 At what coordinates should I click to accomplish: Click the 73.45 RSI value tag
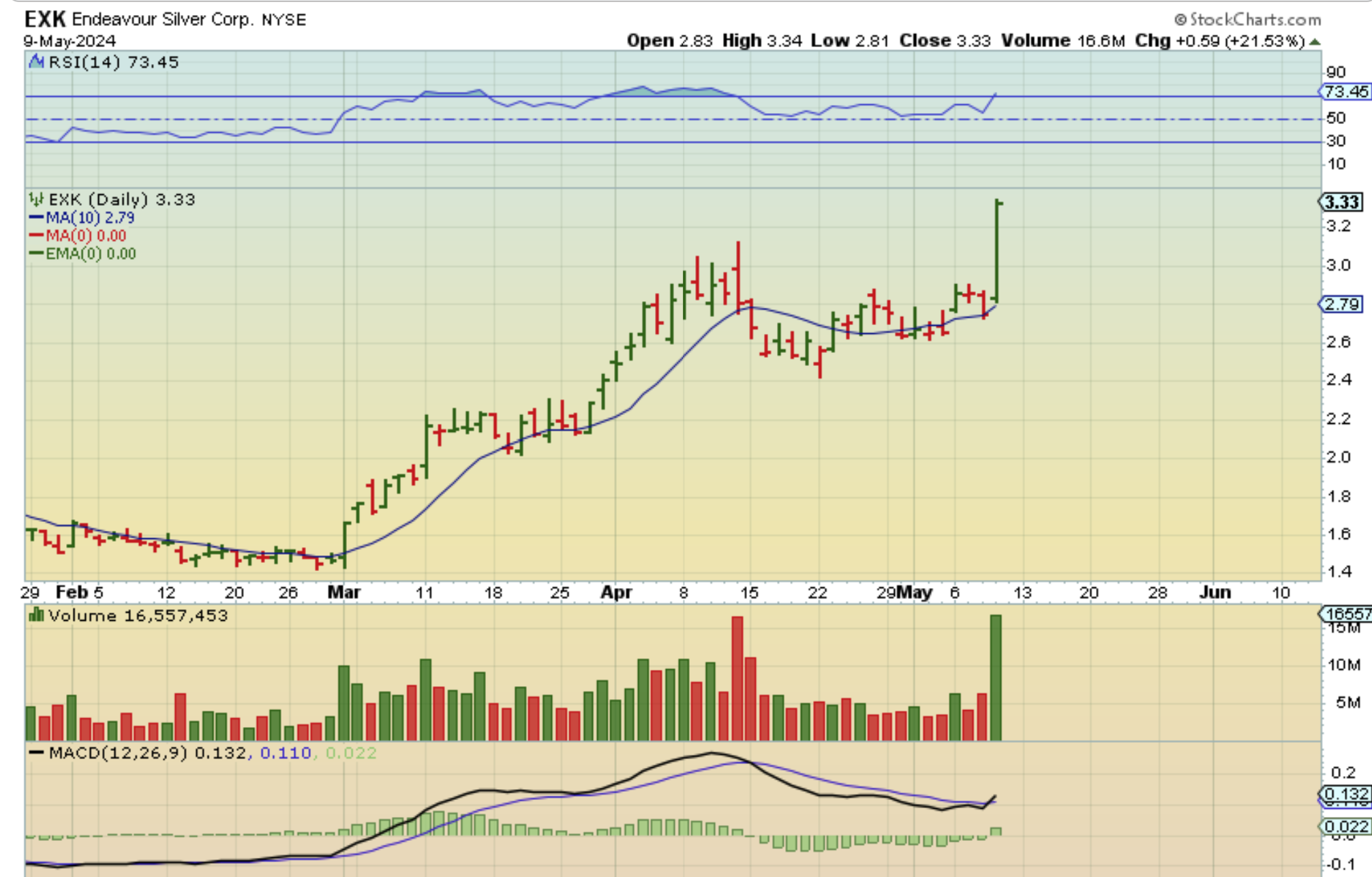(x=1345, y=92)
